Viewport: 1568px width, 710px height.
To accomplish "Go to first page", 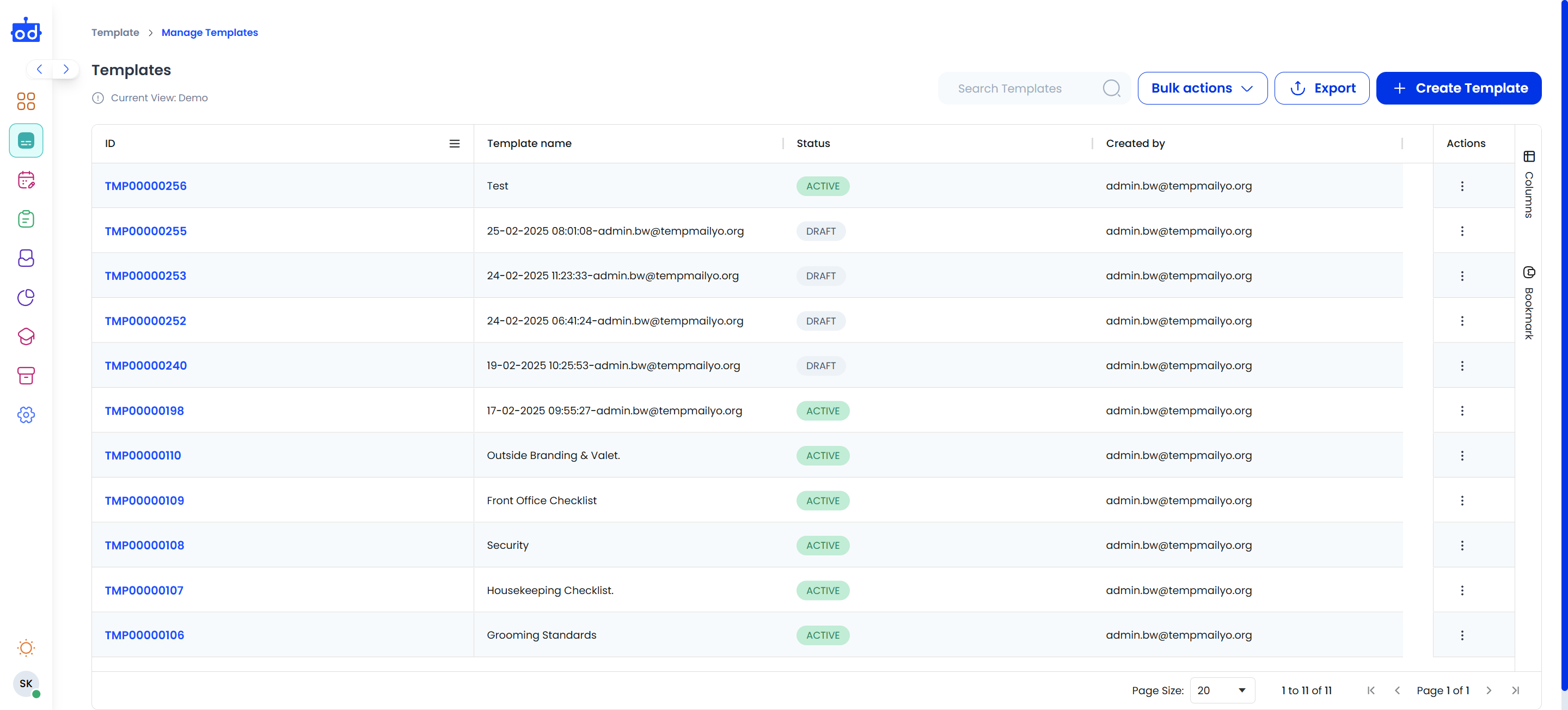I will point(1371,690).
